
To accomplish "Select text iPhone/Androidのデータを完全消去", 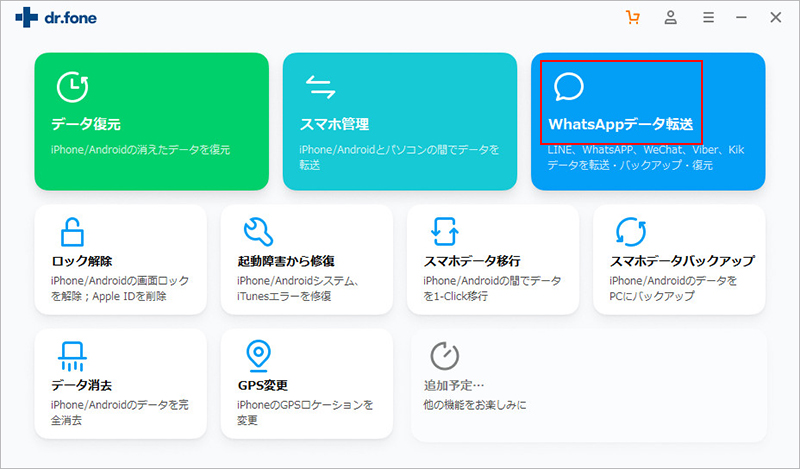I will 120,412.
